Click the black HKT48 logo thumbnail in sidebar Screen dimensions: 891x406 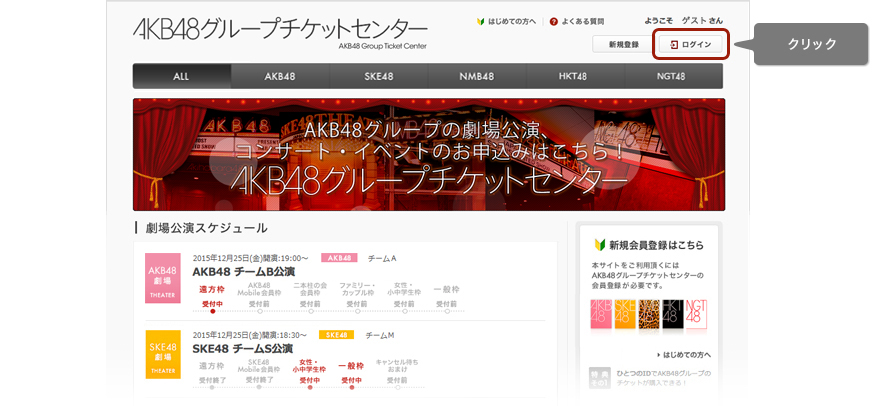coord(673,314)
